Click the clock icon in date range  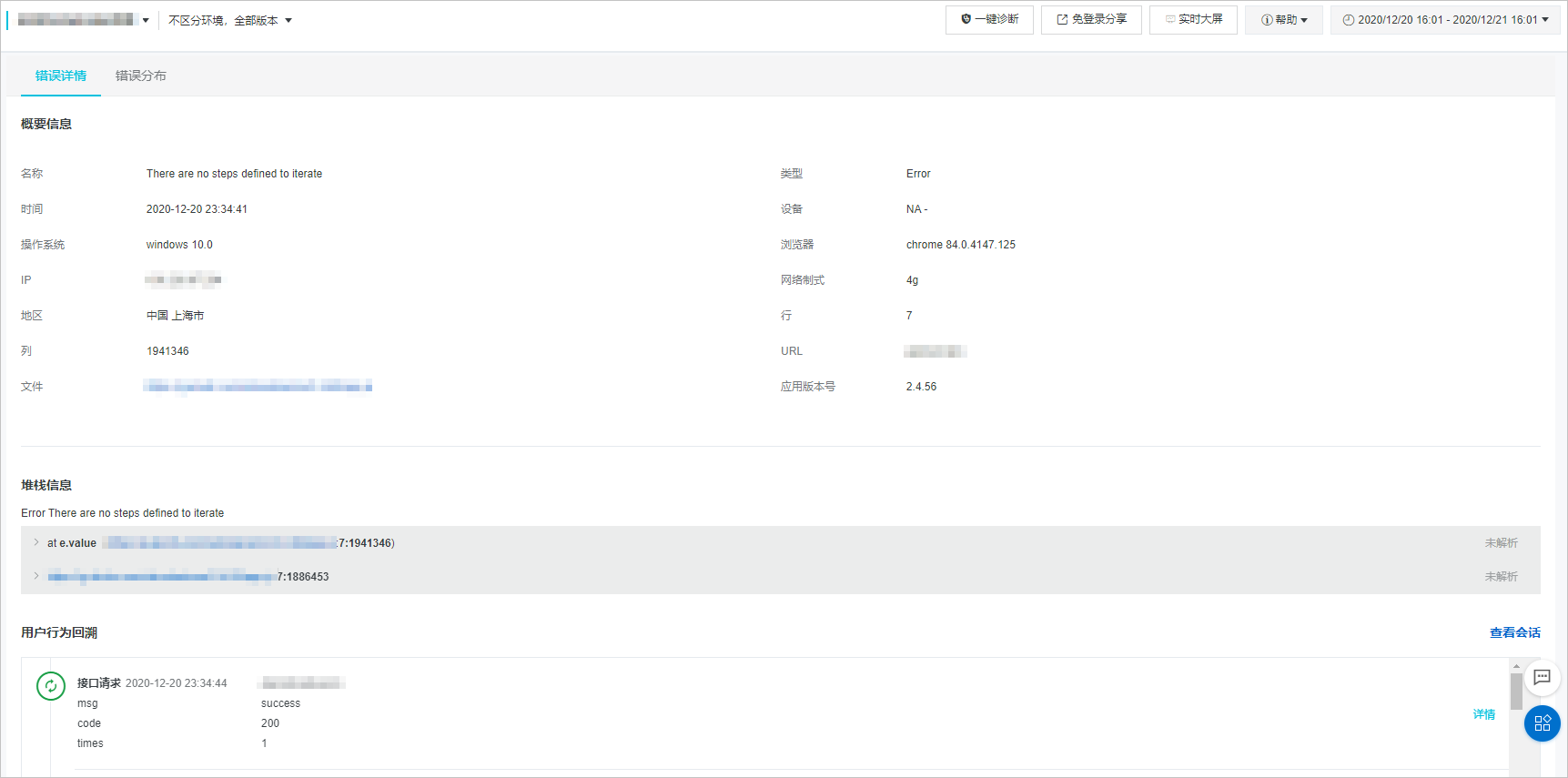1349,20
